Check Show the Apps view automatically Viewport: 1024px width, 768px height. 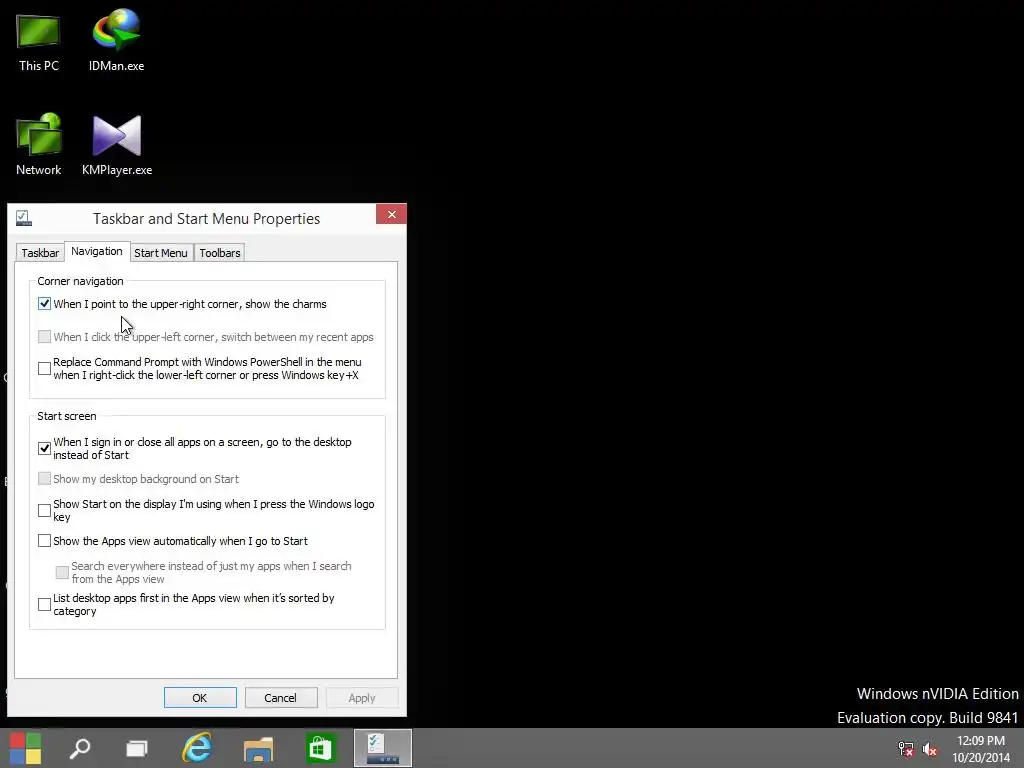click(44, 541)
